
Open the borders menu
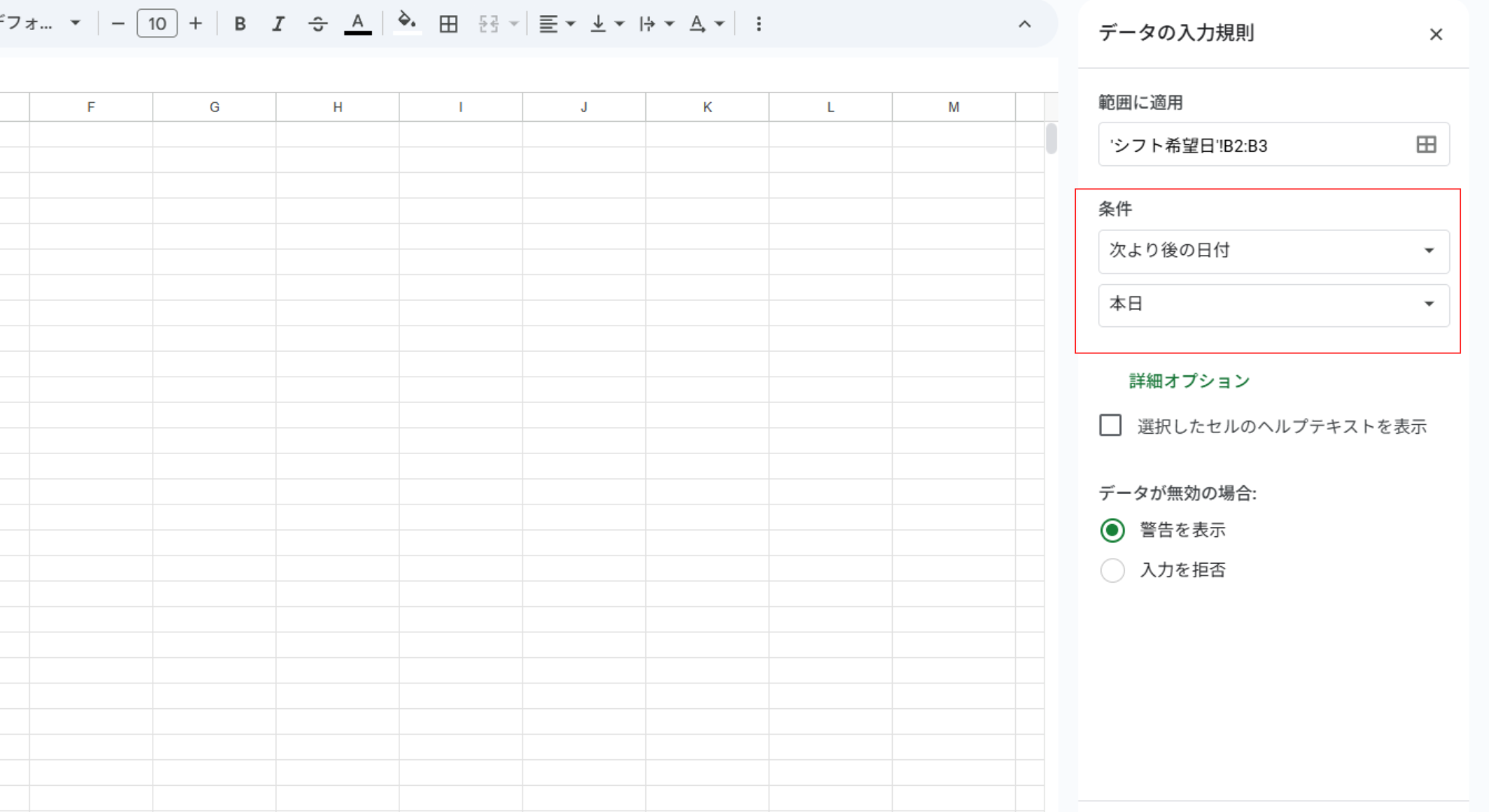[x=448, y=24]
